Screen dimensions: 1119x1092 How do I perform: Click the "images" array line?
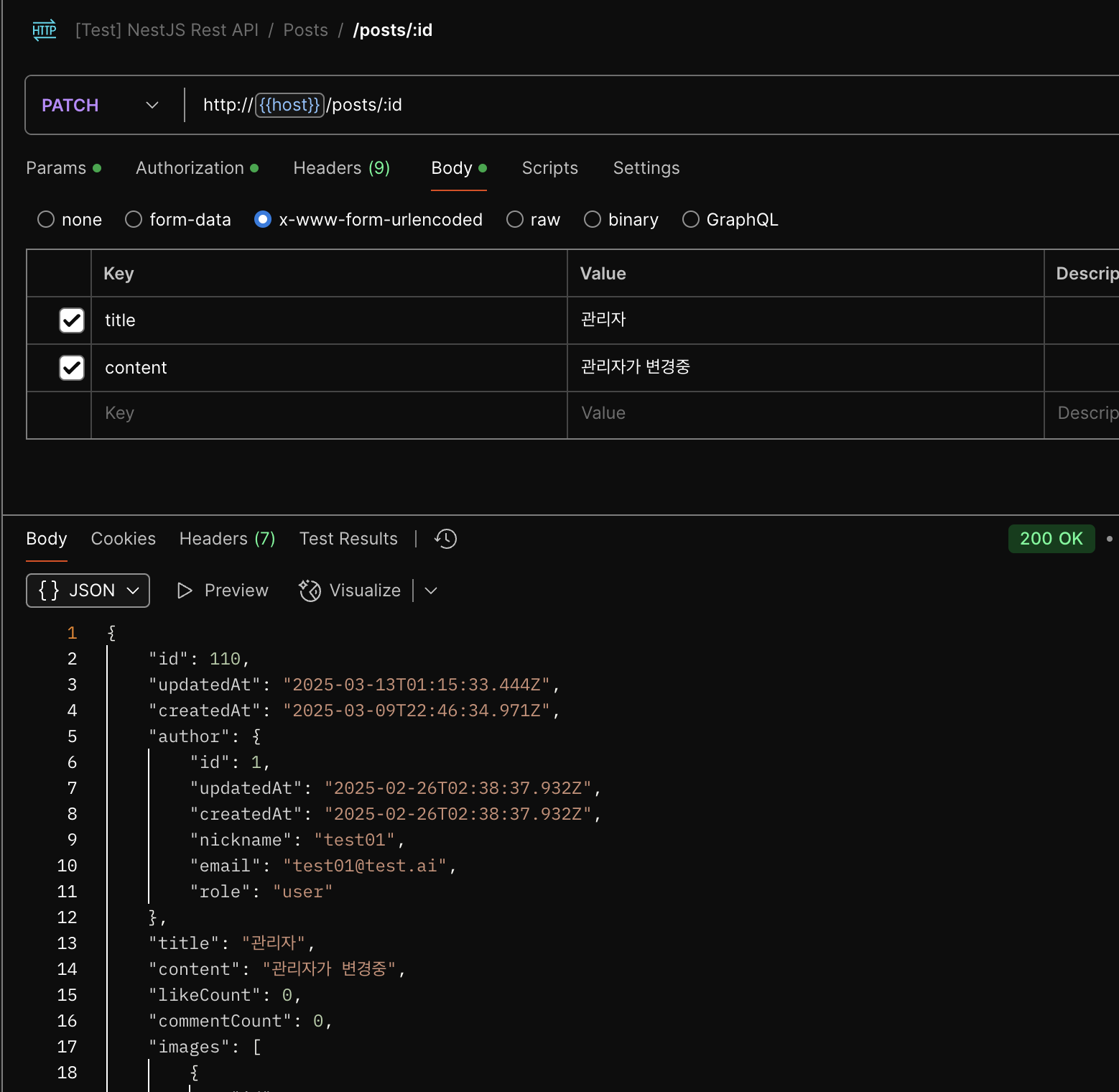[205, 1047]
